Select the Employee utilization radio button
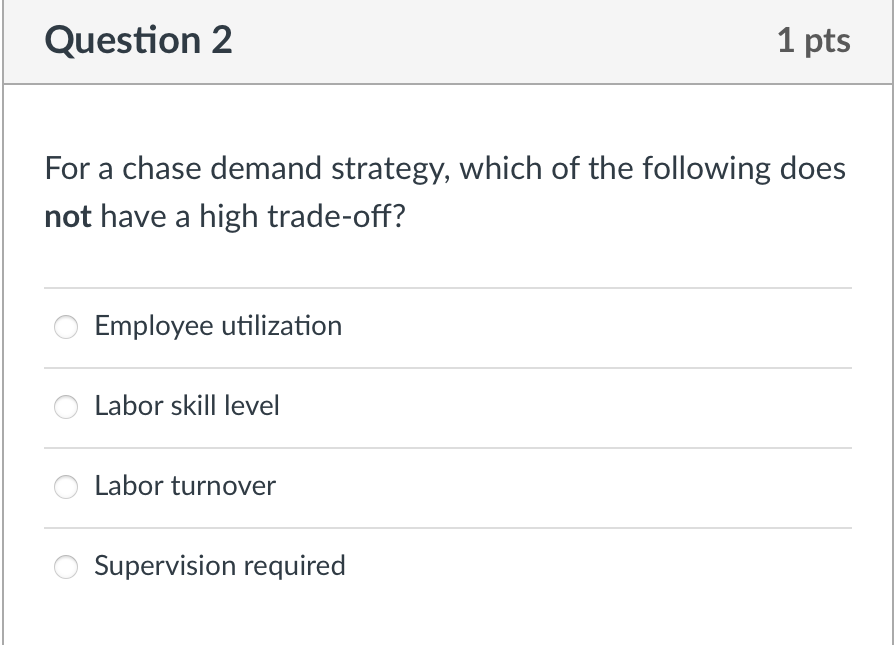 (66, 326)
